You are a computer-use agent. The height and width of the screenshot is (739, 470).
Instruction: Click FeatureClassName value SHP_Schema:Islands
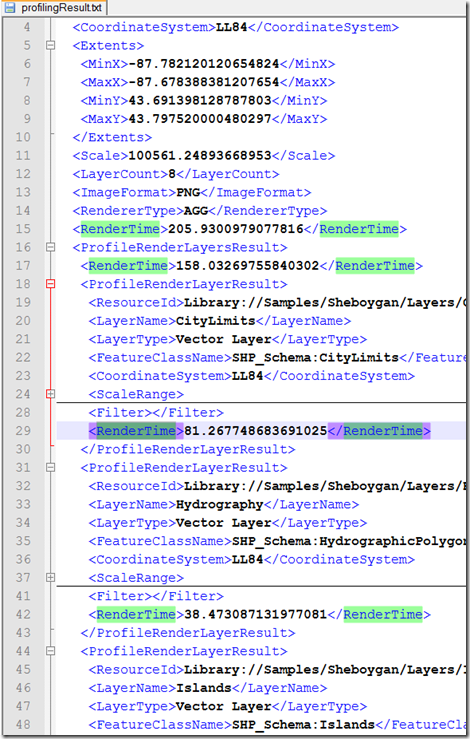303,724
